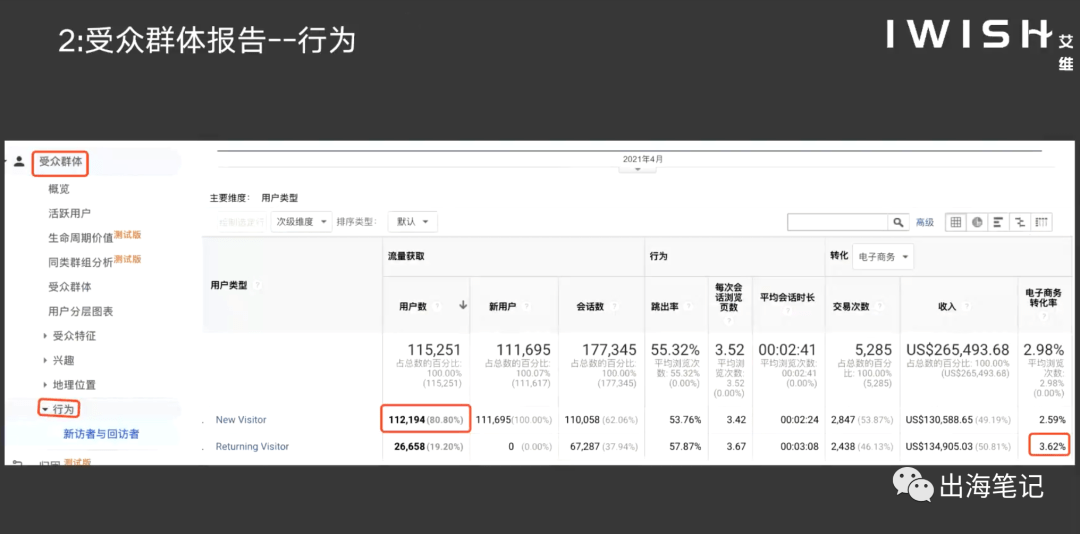
Task: Select the data table view icon
Action: coord(956,222)
